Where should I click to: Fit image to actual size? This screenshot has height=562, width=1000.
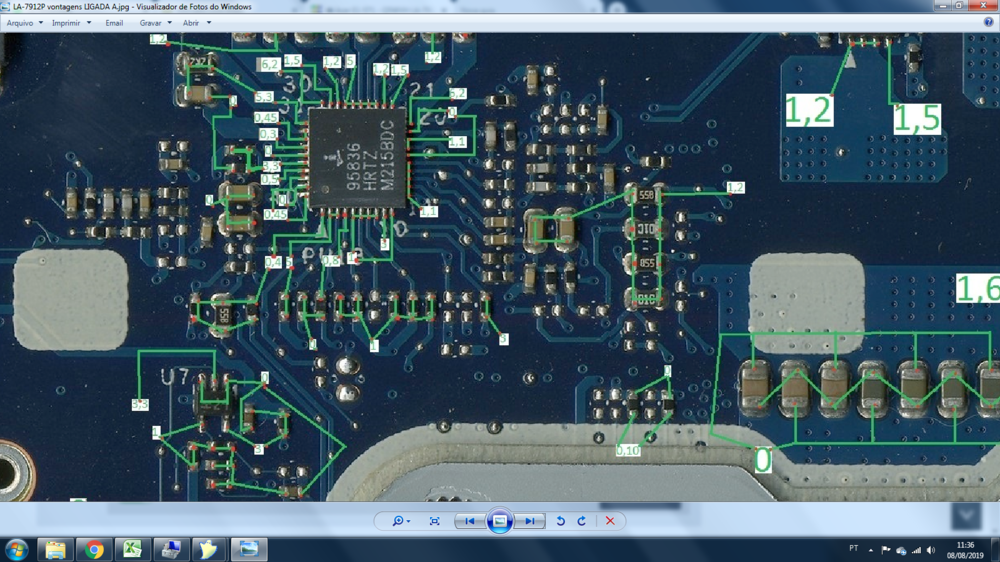(434, 521)
